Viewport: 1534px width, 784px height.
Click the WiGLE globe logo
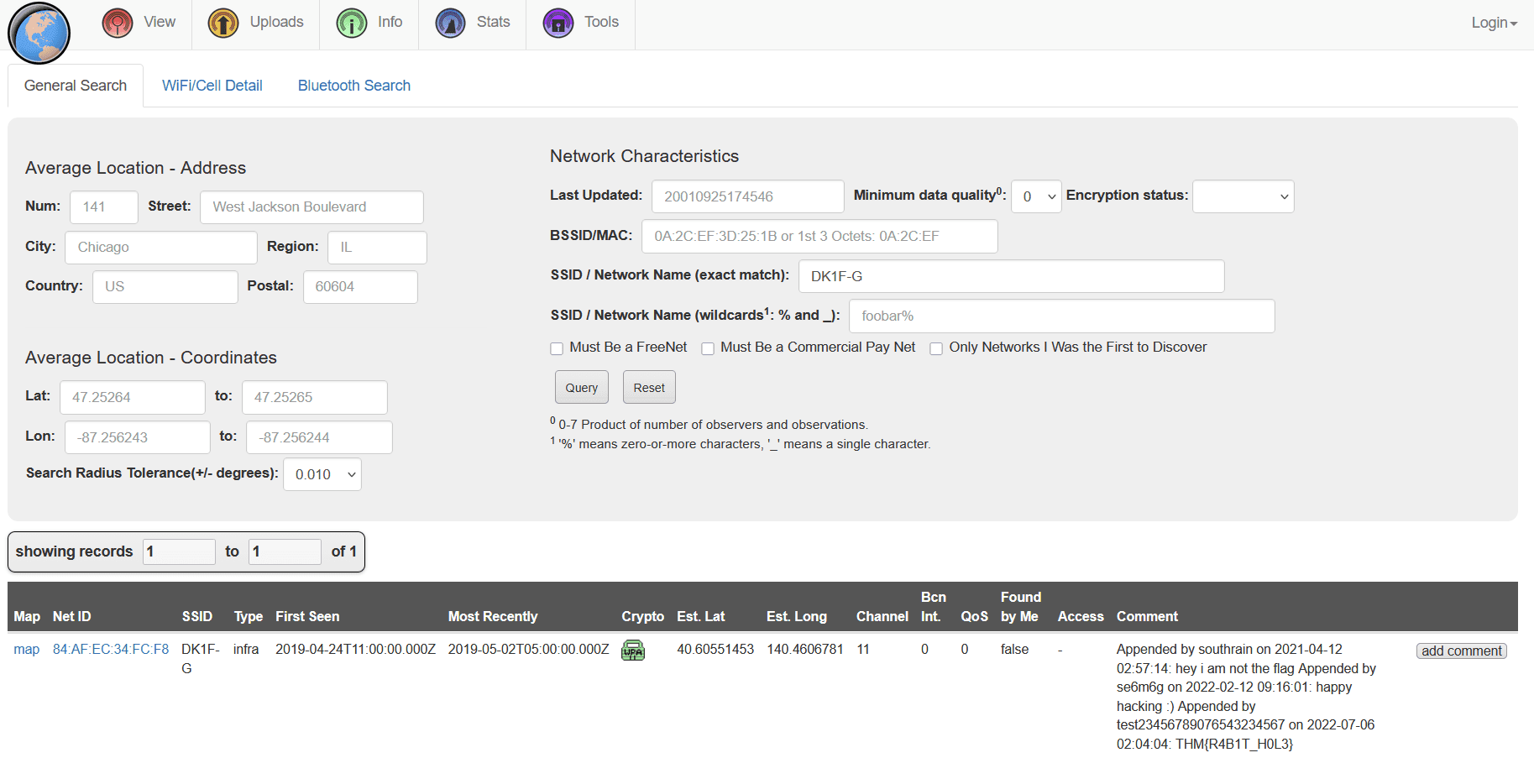click(39, 34)
